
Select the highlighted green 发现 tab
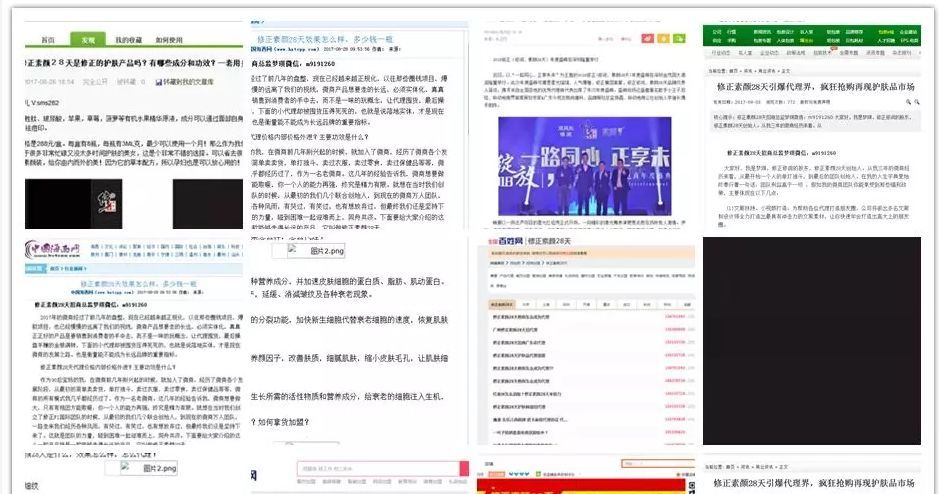(x=88, y=40)
